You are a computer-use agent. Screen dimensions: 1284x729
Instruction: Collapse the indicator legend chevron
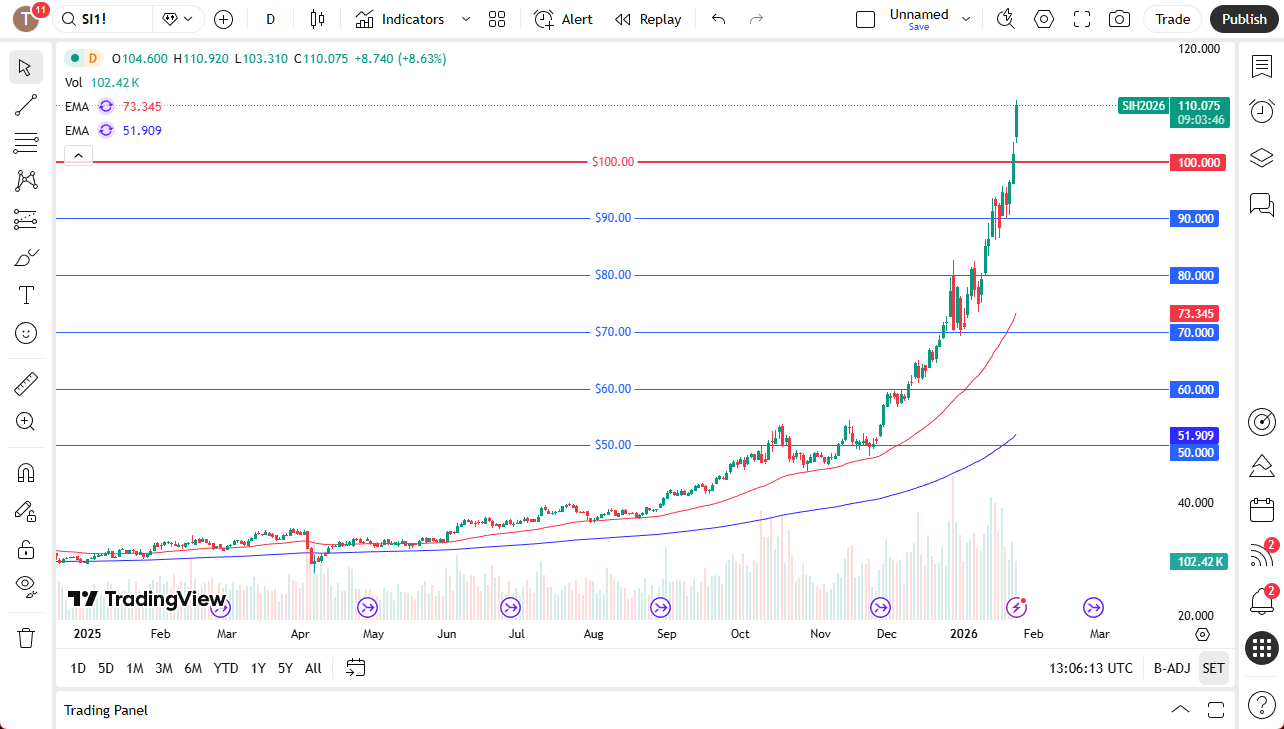coord(78,155)
